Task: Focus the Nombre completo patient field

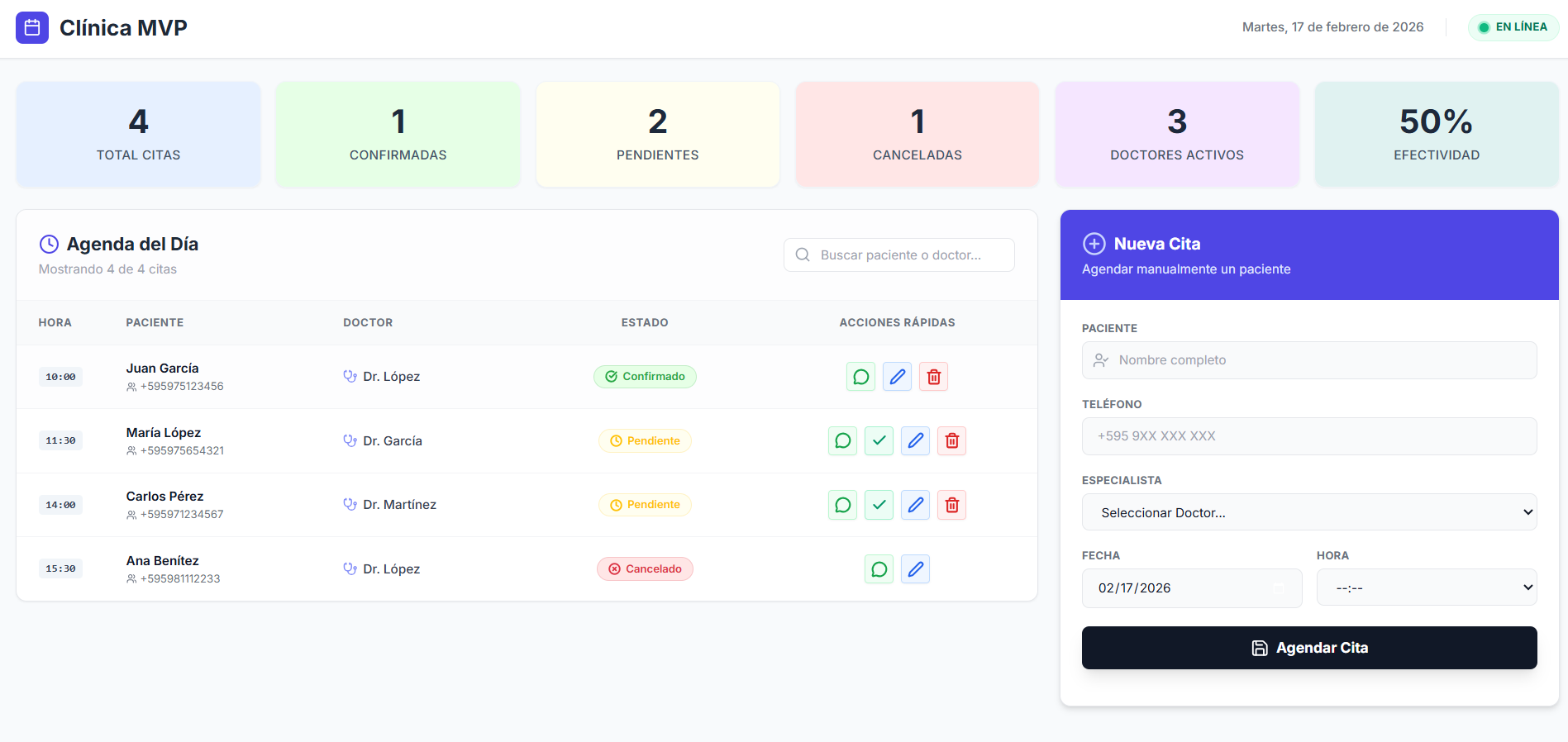Action: [x=1308, y=360]
